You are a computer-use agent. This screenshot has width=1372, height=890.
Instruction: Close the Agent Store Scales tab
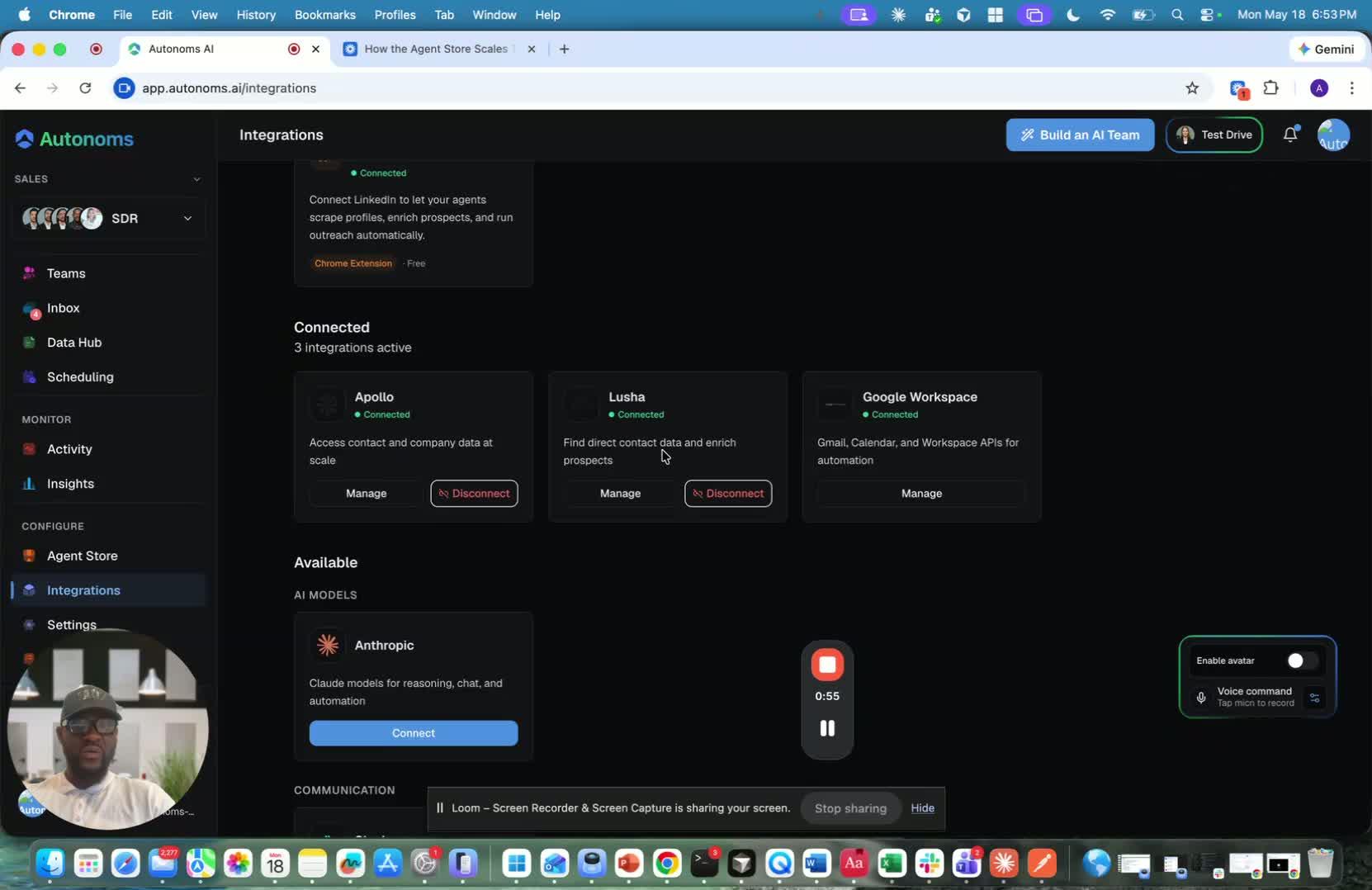tap(532, 49)
